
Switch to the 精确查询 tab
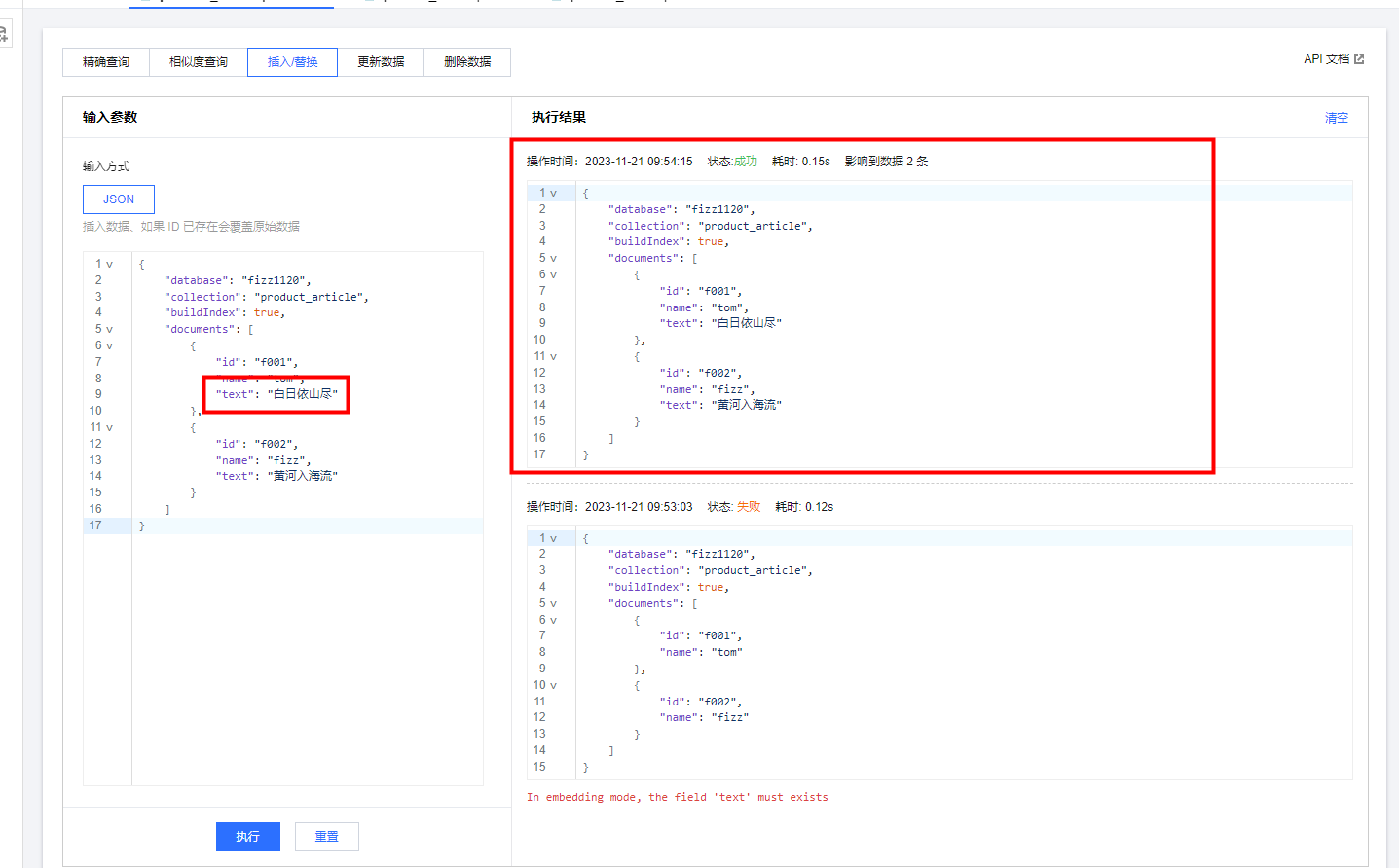[106, 62]
